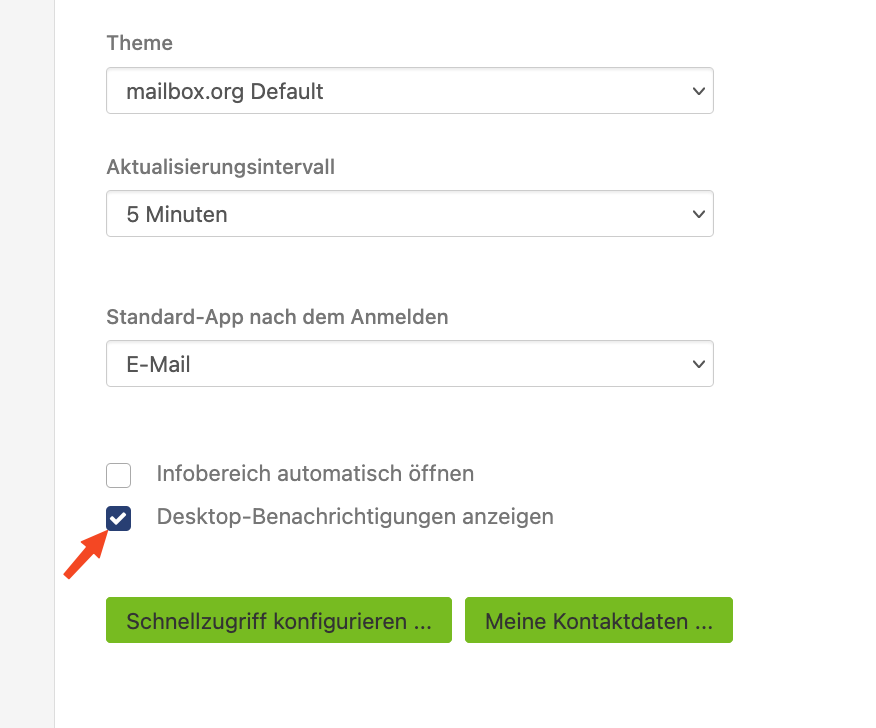The width and height of the screenshot is (876, 728).
Task: Open the Aktualisierungsintervall dropdown set to 5 Minuten
Action: tap(410, 213)
